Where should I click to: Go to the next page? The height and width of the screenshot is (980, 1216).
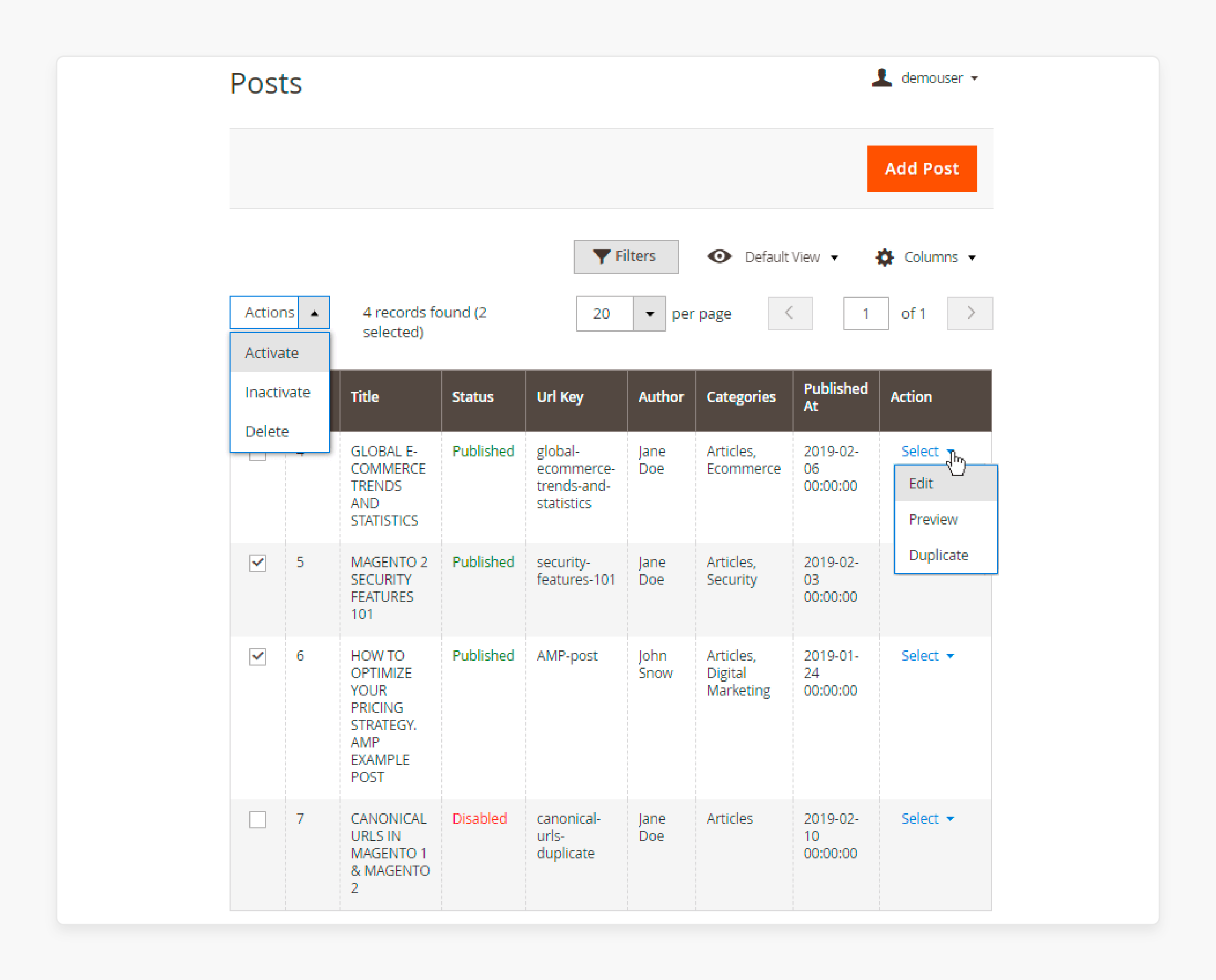point(970,313)
